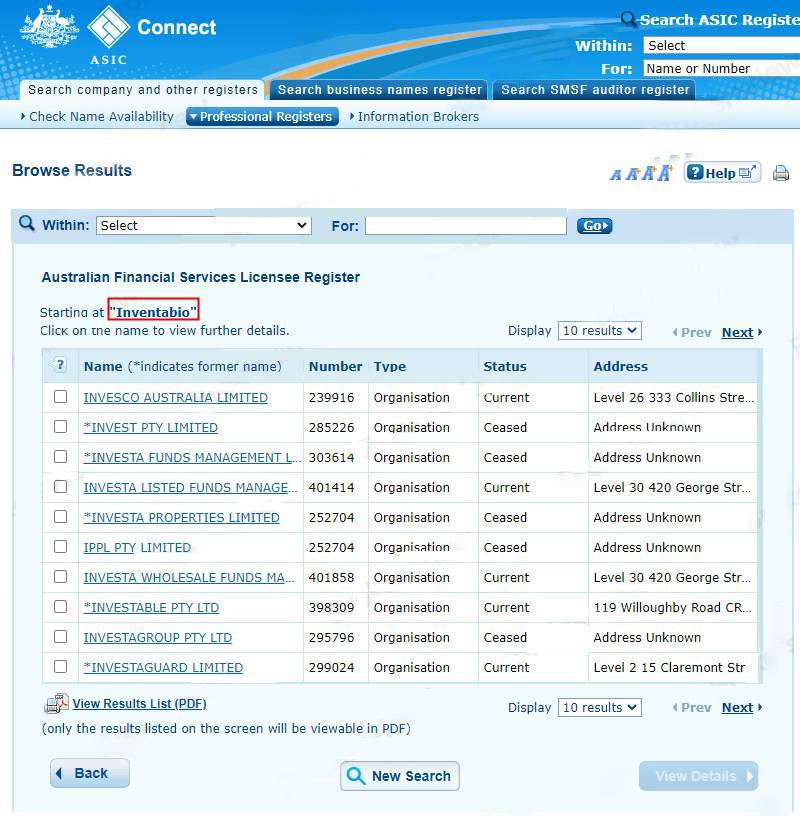Expand the Professional Registers menu
This screenshot has width=800, height=816.
coord(262,117)
